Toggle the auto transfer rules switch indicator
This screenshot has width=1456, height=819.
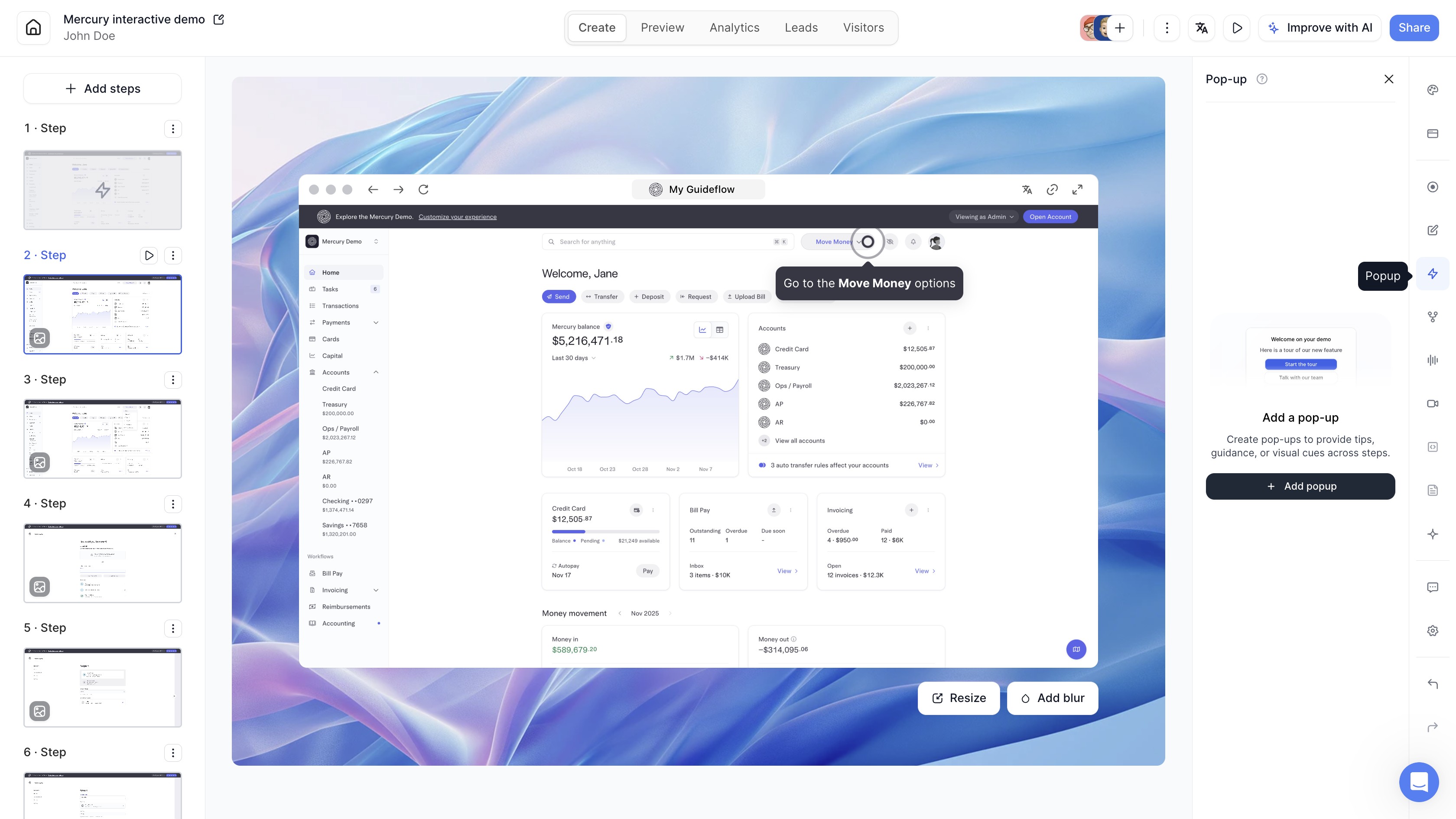click(x=762, y=465)
